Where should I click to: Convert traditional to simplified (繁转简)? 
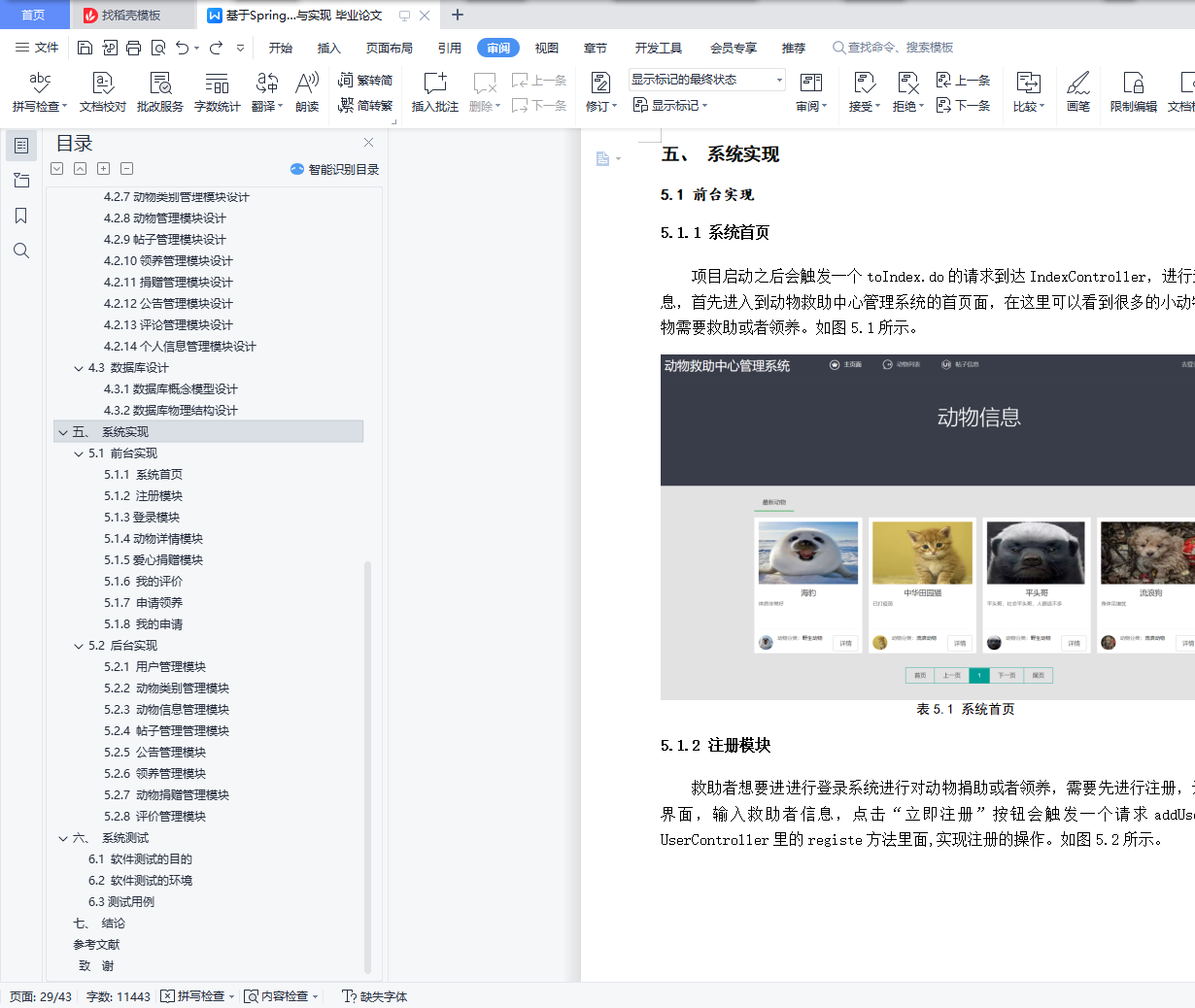(x=365, y=81)
